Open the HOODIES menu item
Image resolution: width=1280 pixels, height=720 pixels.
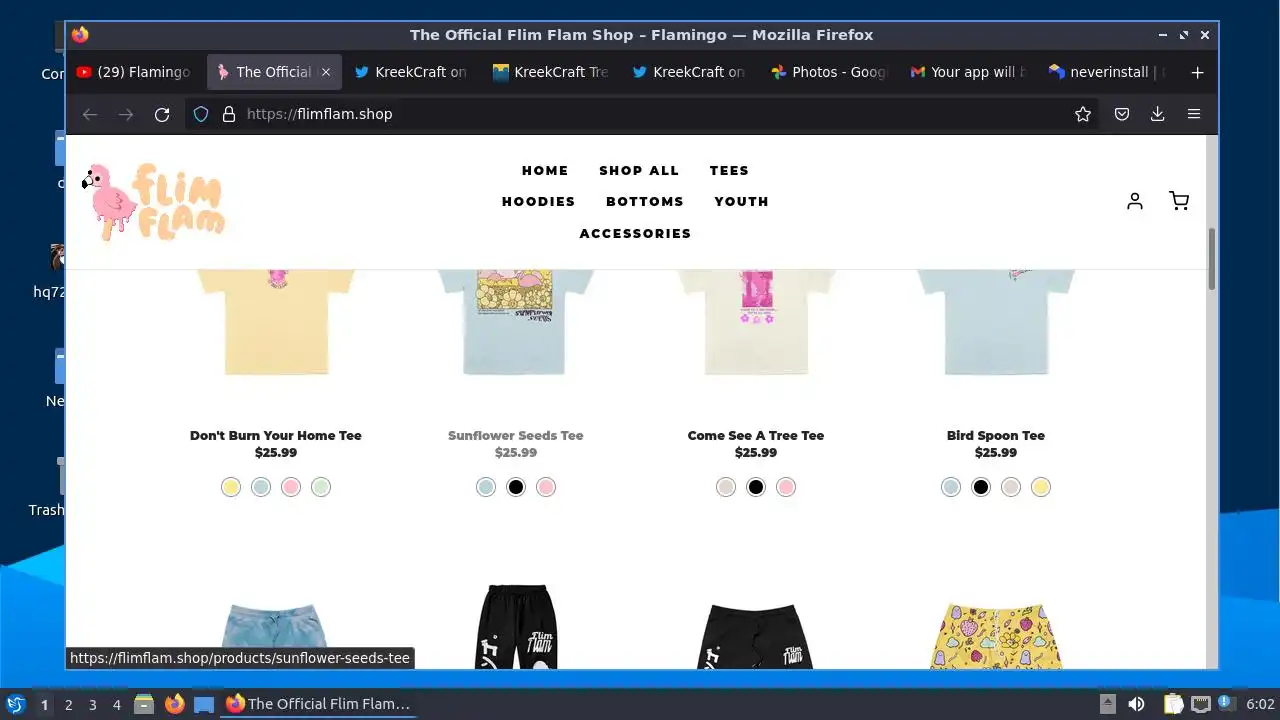click(539, 202)
